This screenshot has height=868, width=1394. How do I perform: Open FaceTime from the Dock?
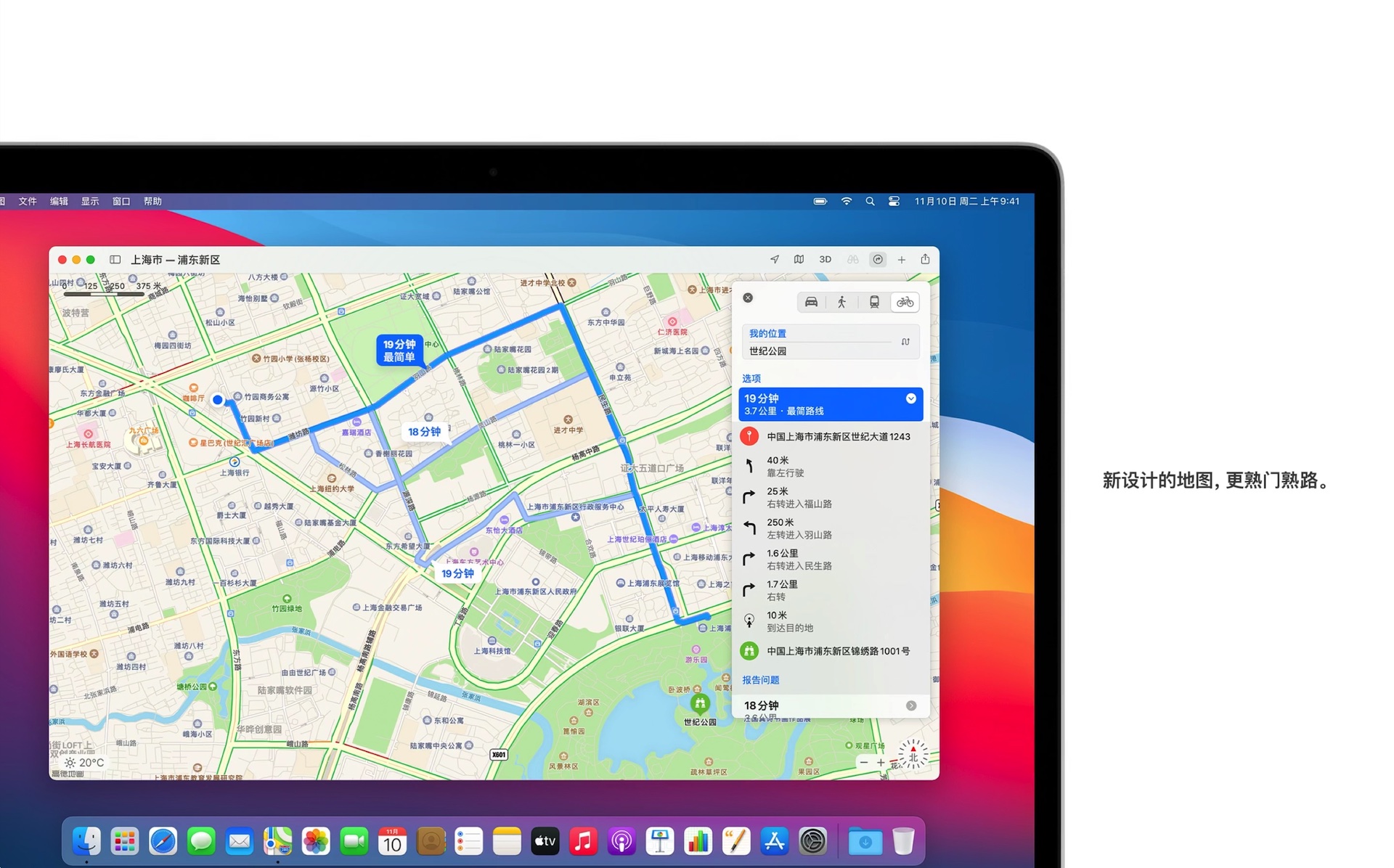click(x=354, y=841)
